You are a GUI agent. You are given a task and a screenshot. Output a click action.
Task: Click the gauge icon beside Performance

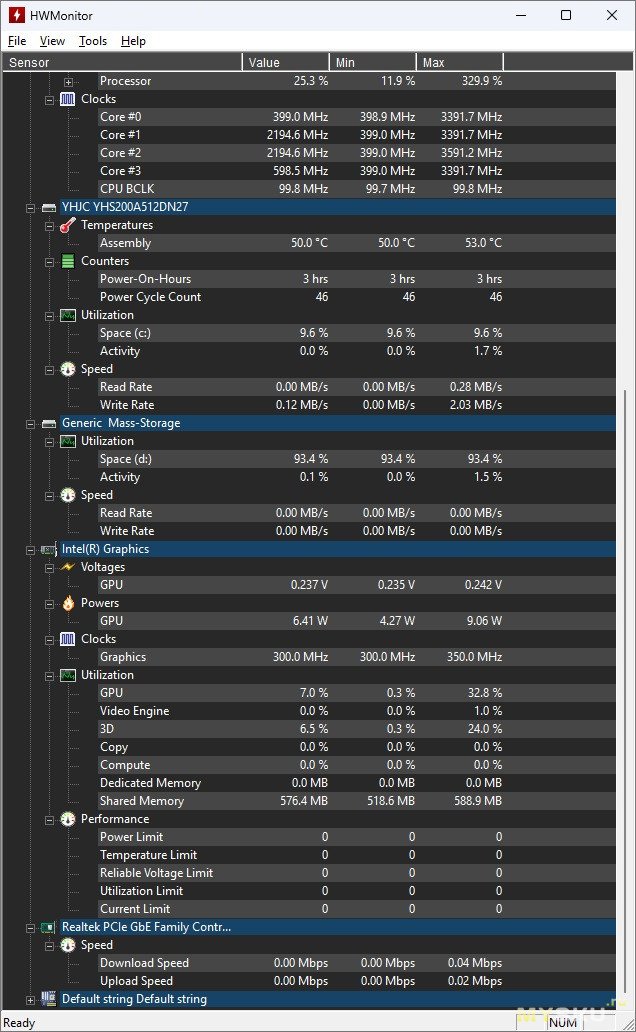click(68, 819)
